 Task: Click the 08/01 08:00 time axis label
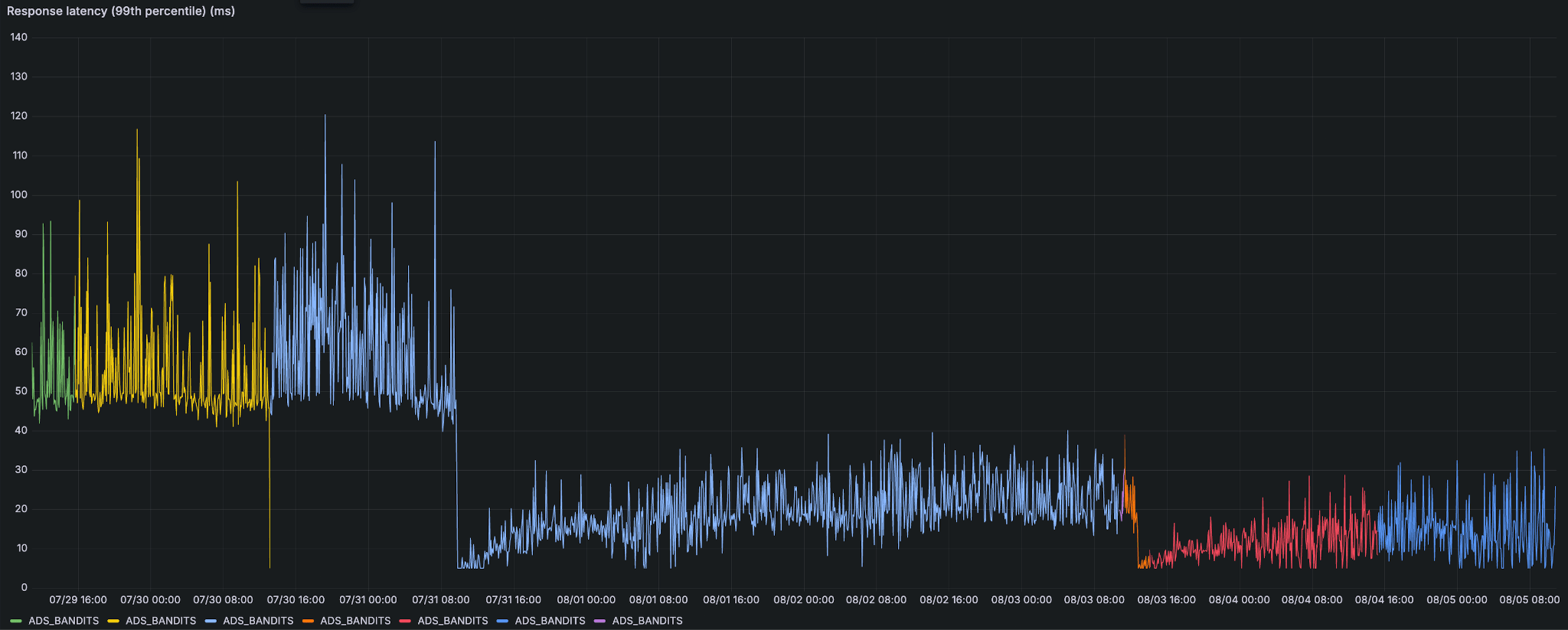(x=658, y=600)
